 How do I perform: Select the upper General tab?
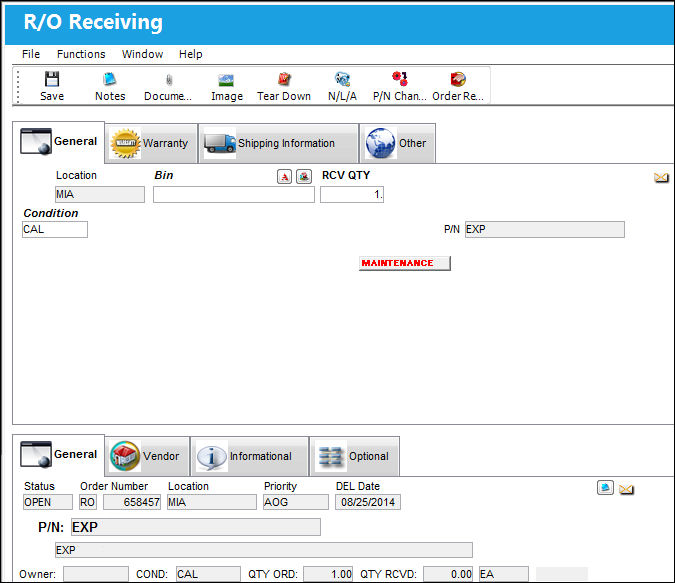[x=59, y=142]
